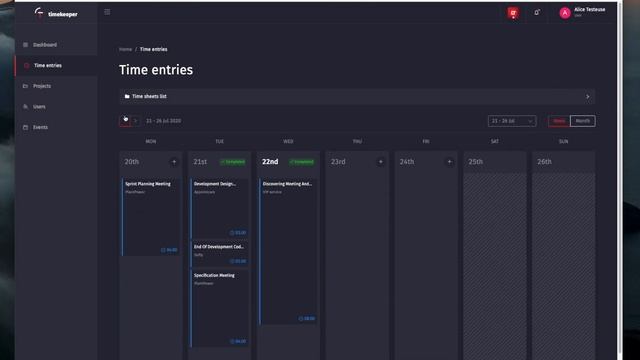Open Specification Meeting entry
640x360 pixels.
pos(220,308)
